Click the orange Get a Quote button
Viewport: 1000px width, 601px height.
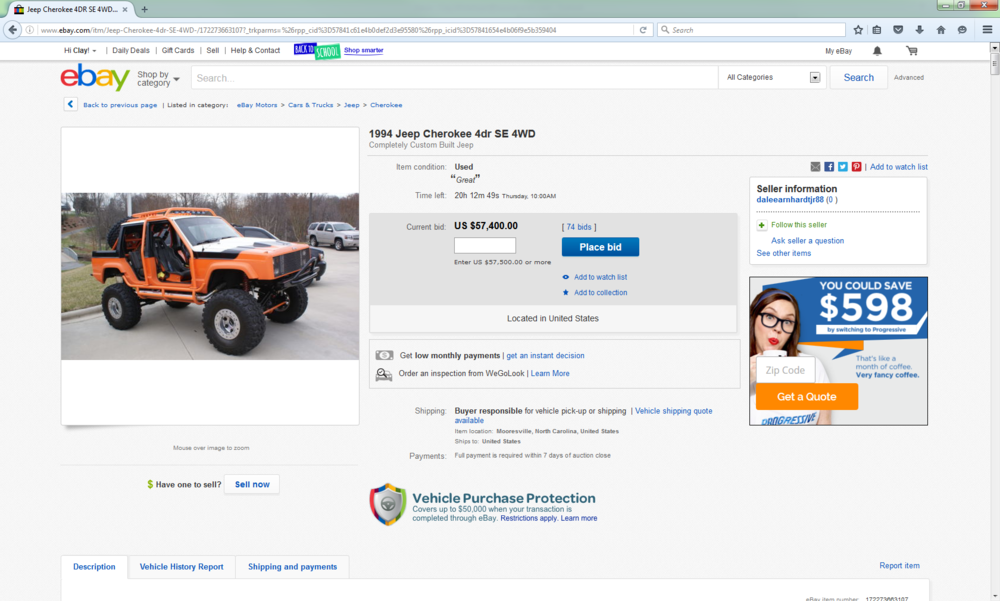(x=807, y=397)
